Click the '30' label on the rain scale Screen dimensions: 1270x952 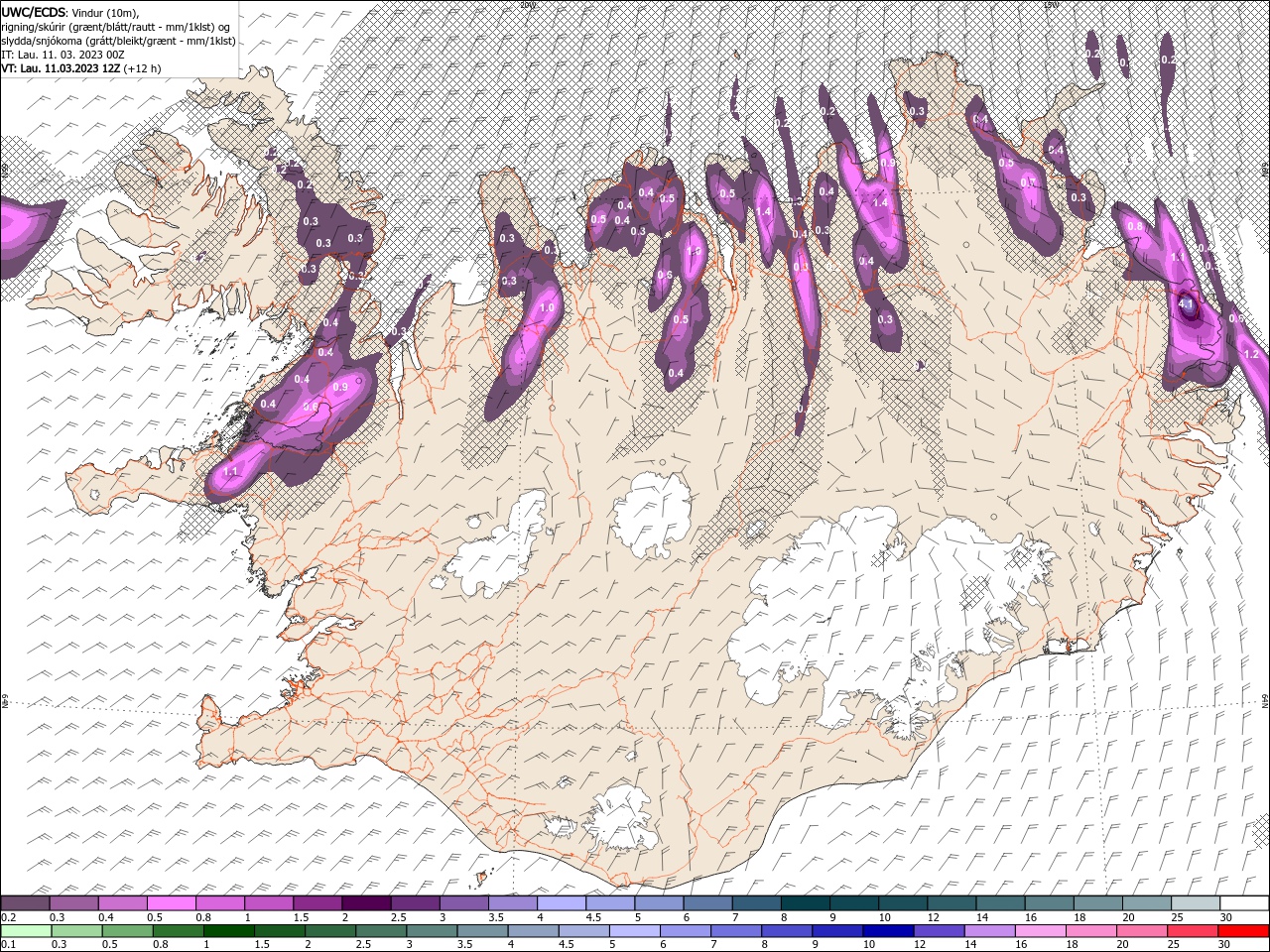coord(1225,945)
